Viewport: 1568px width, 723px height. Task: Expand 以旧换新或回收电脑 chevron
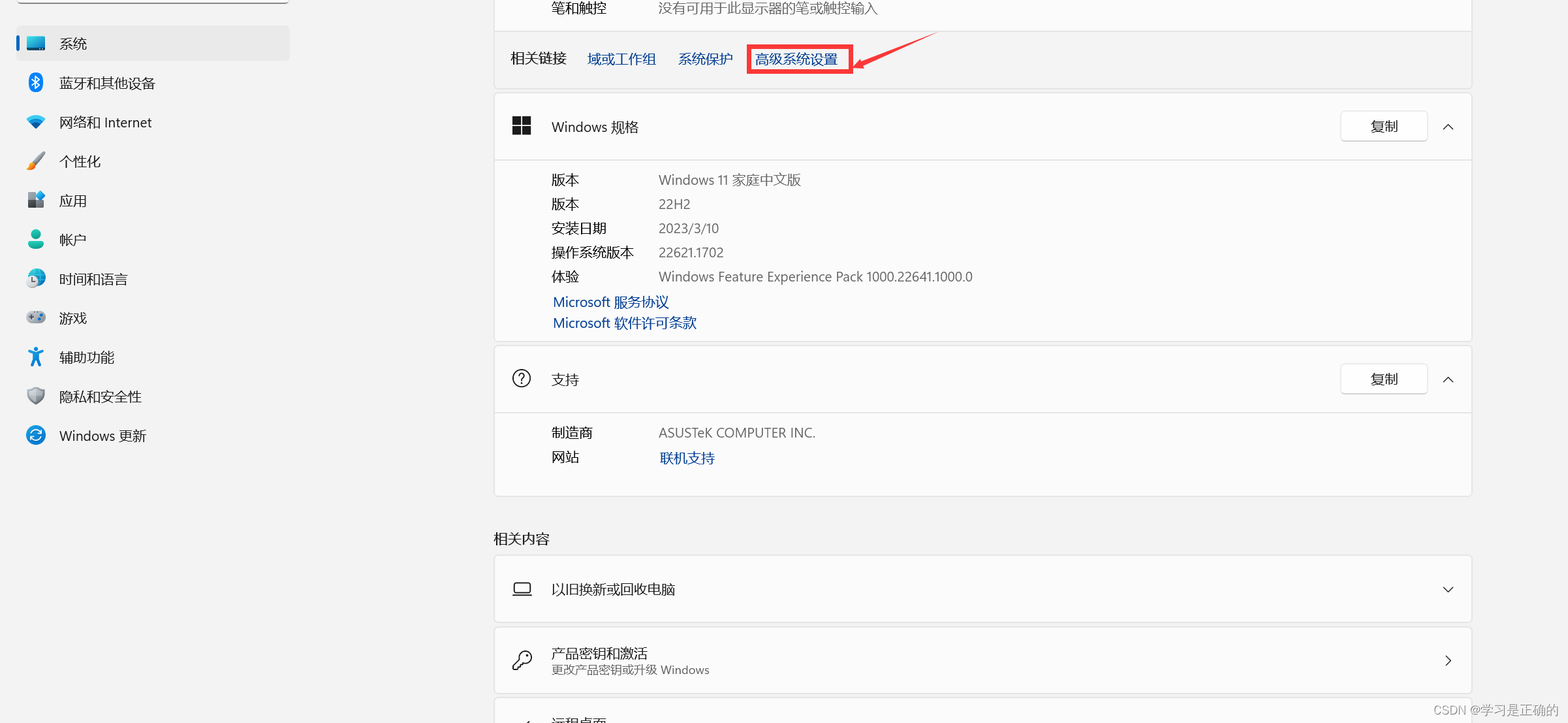pyautogui.click(x=1448, y=589)
